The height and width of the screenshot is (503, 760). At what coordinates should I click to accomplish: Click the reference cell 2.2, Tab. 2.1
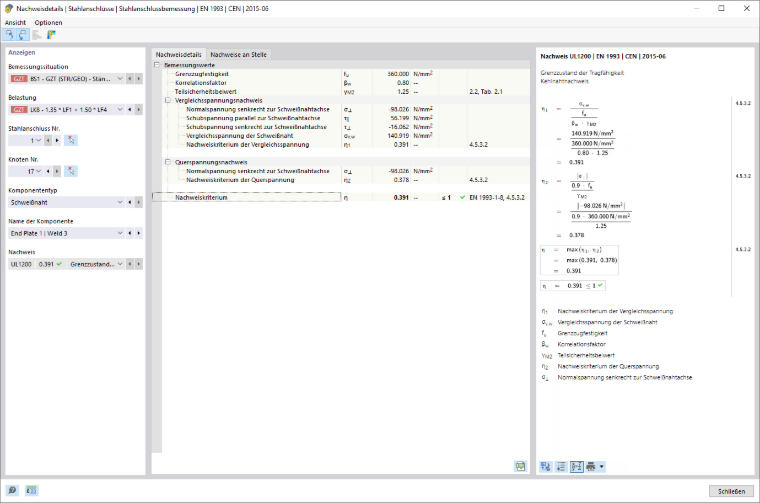[x=486, y=92]
